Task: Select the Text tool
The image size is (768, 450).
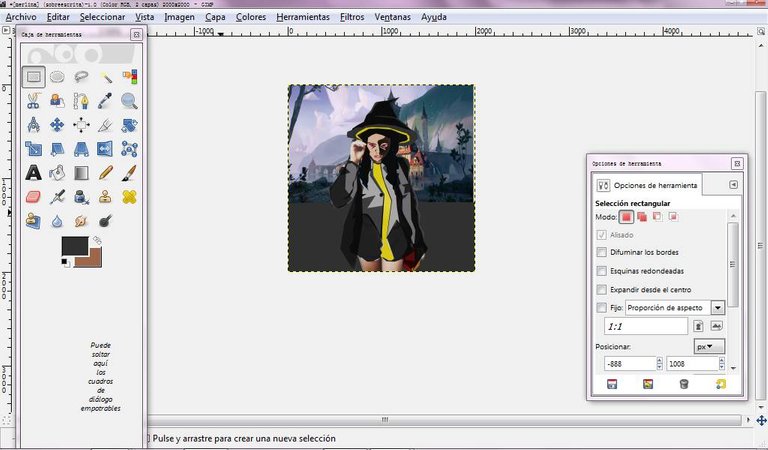Action: point(33,173)
